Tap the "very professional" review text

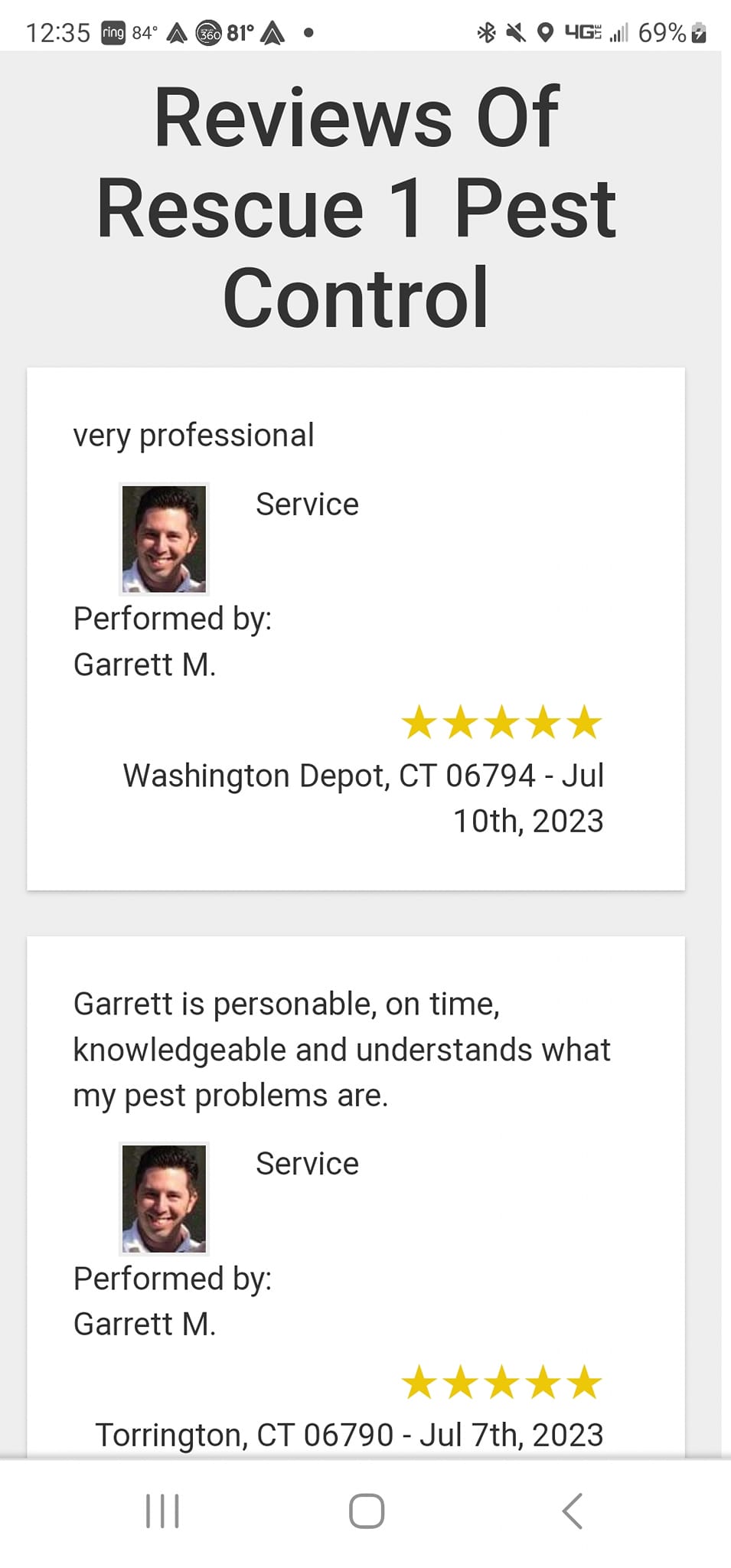point(194,435)
